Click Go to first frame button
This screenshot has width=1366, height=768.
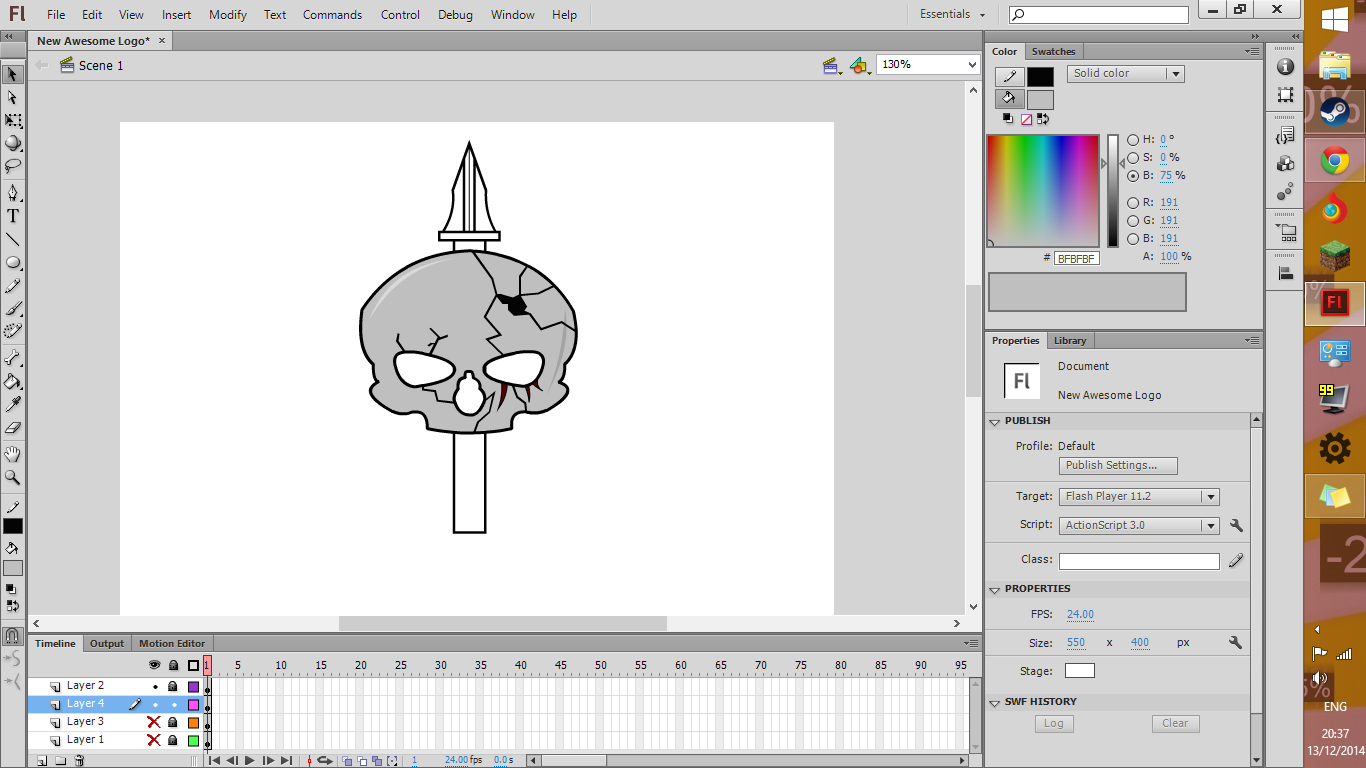(x=214, y=761)
